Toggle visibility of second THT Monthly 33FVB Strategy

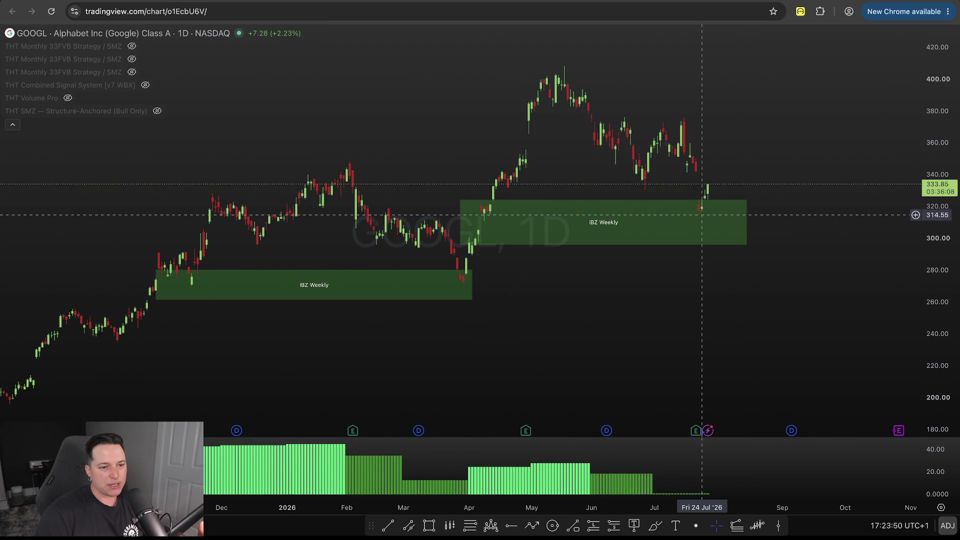pyautogui.click(x=132, y=59)
